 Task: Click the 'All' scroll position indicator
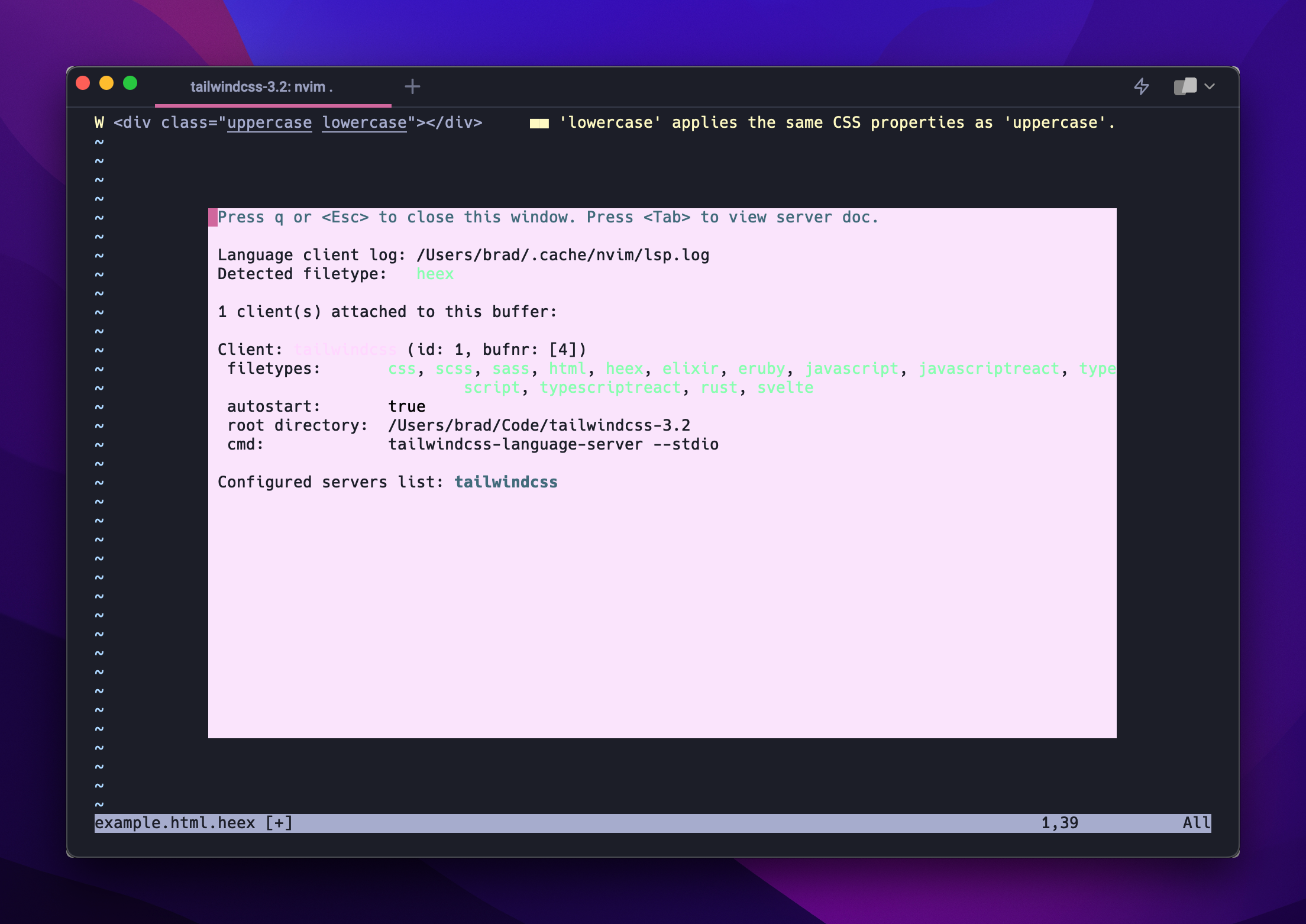tap(1196, 822)
